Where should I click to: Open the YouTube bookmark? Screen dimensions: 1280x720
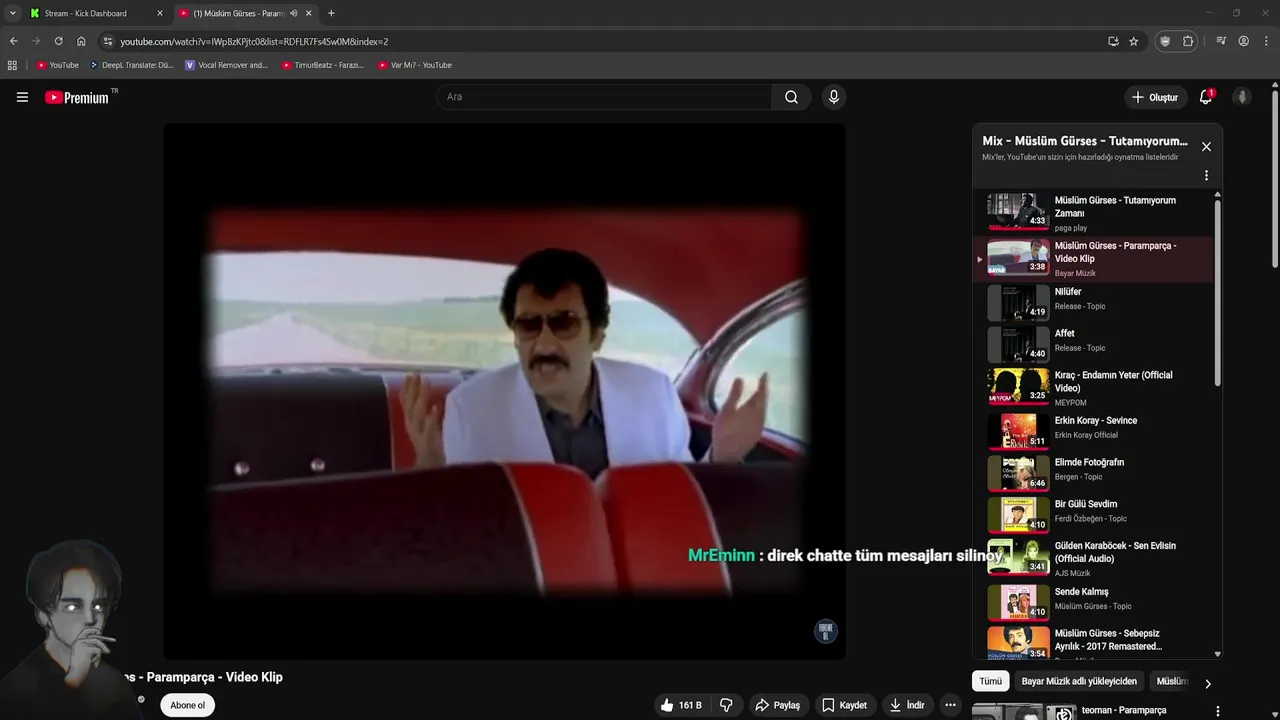57,65
